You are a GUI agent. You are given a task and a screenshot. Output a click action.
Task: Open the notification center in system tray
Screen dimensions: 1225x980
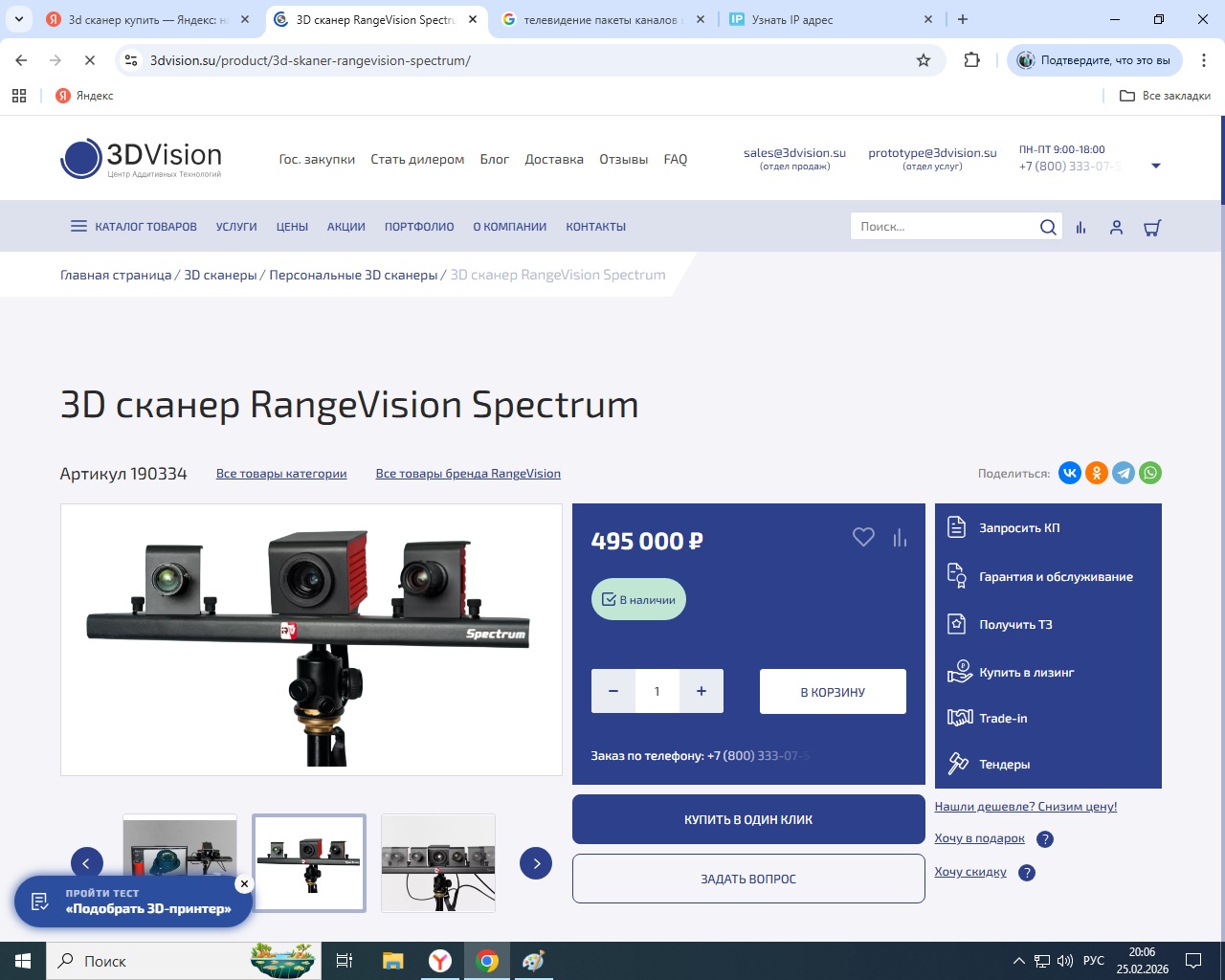(x=1193, y=961)
